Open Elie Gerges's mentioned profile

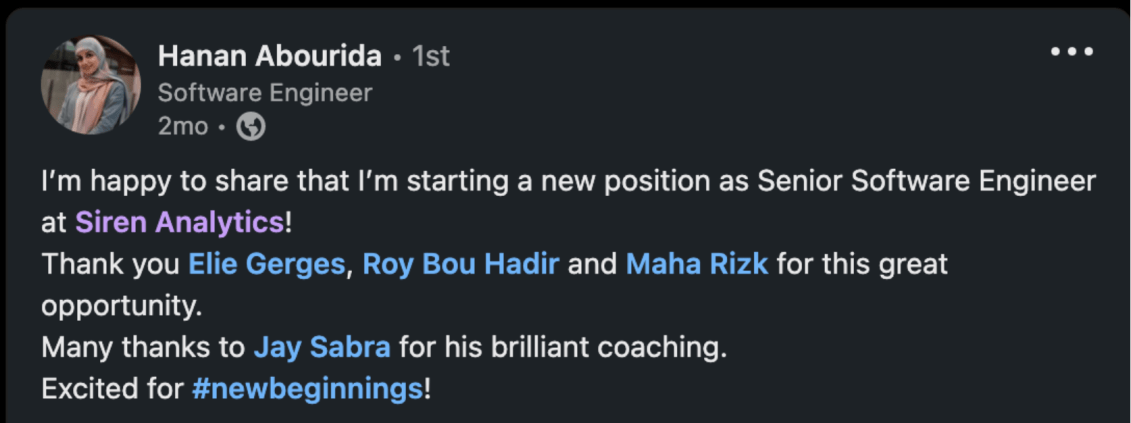[x=267, y=265]
